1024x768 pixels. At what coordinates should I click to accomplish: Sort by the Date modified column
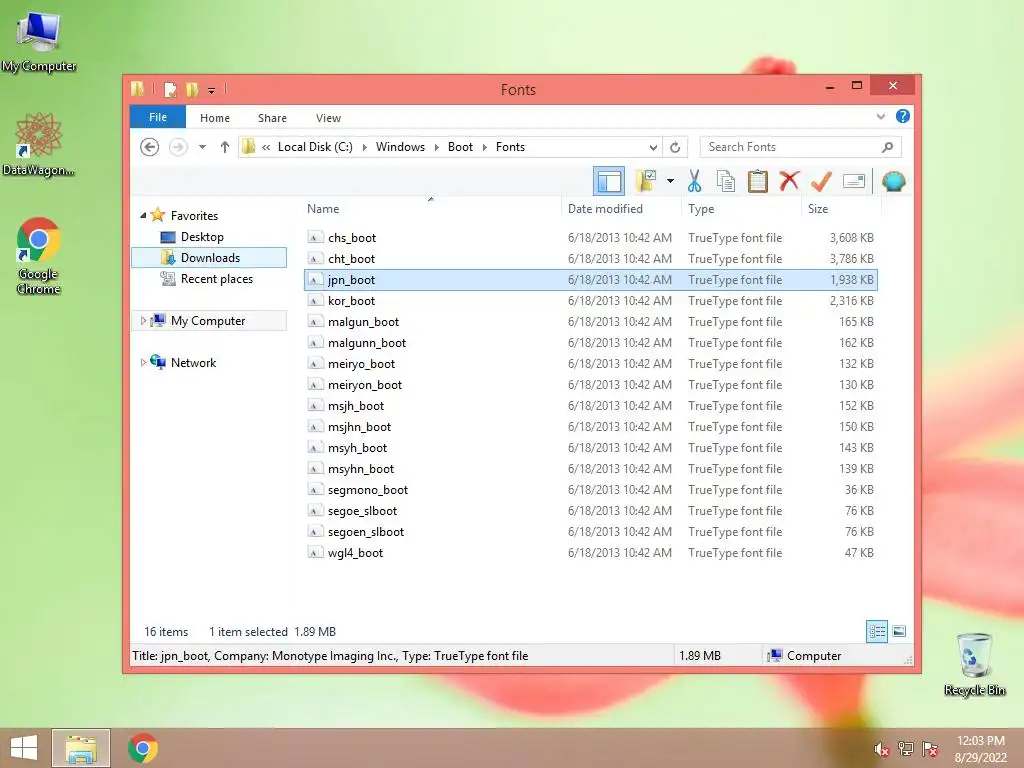click(x=620, y=208)
